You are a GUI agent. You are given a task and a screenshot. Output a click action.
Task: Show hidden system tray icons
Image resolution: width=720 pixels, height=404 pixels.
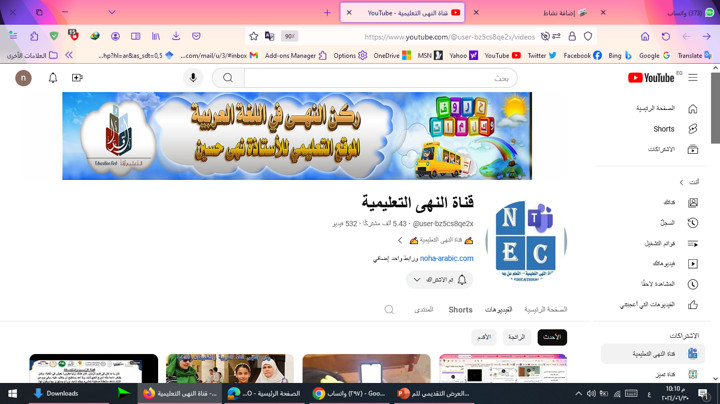tap(578, 393)
